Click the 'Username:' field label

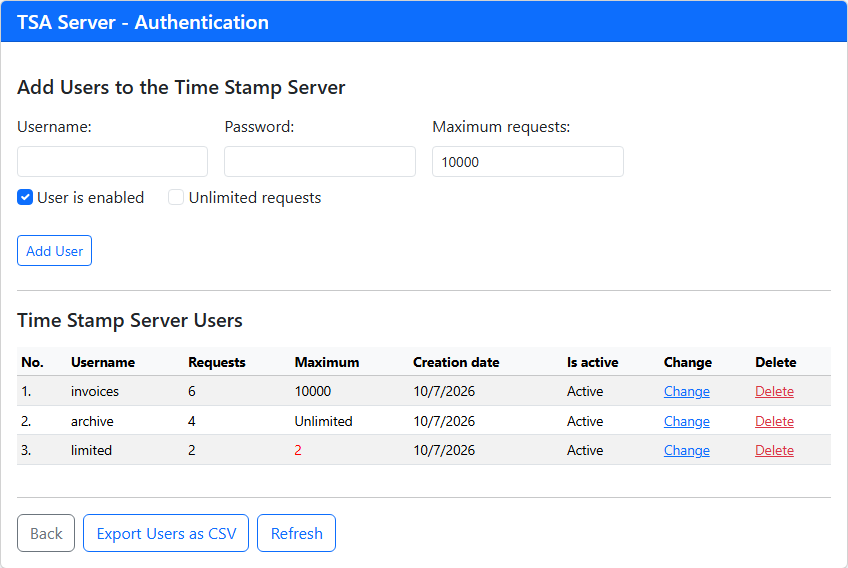click(54, 127)
